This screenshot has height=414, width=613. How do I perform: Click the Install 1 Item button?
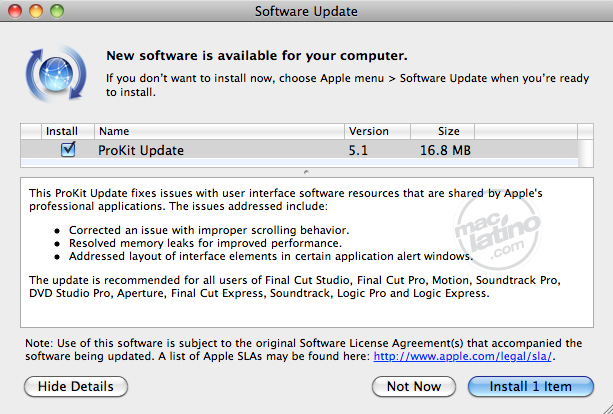coord(531,386)
